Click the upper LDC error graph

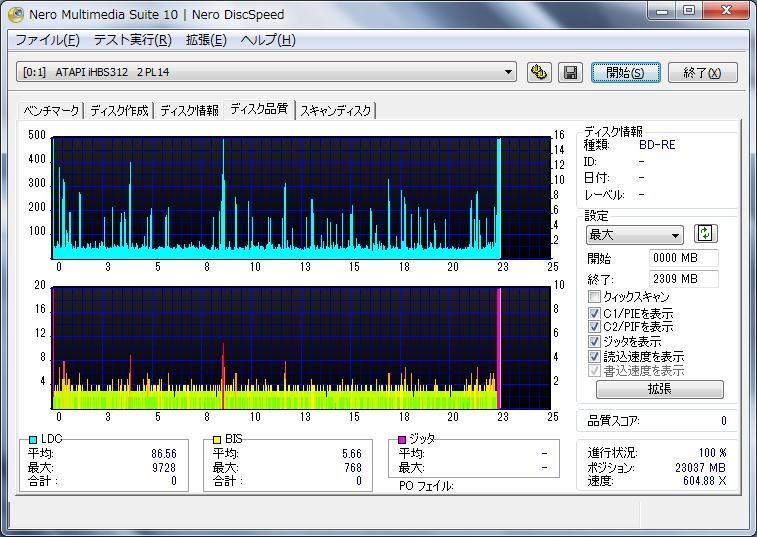[301, 198]
